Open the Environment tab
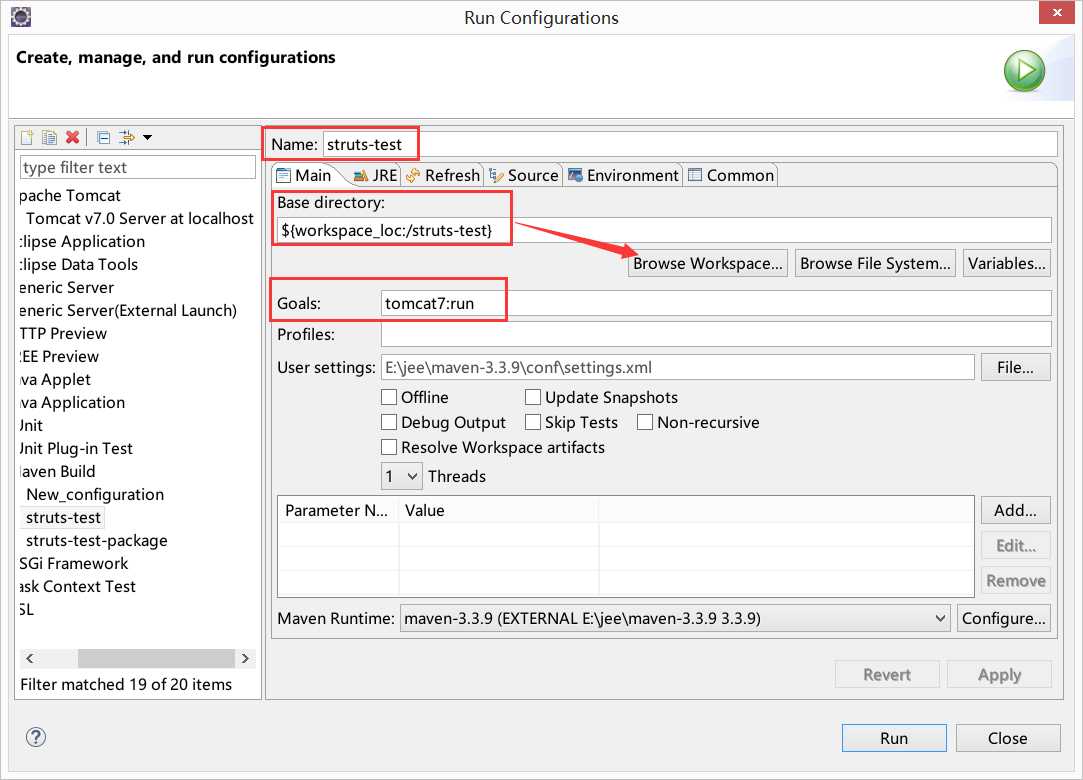The image size is (1083, 780). pos(623,175)
